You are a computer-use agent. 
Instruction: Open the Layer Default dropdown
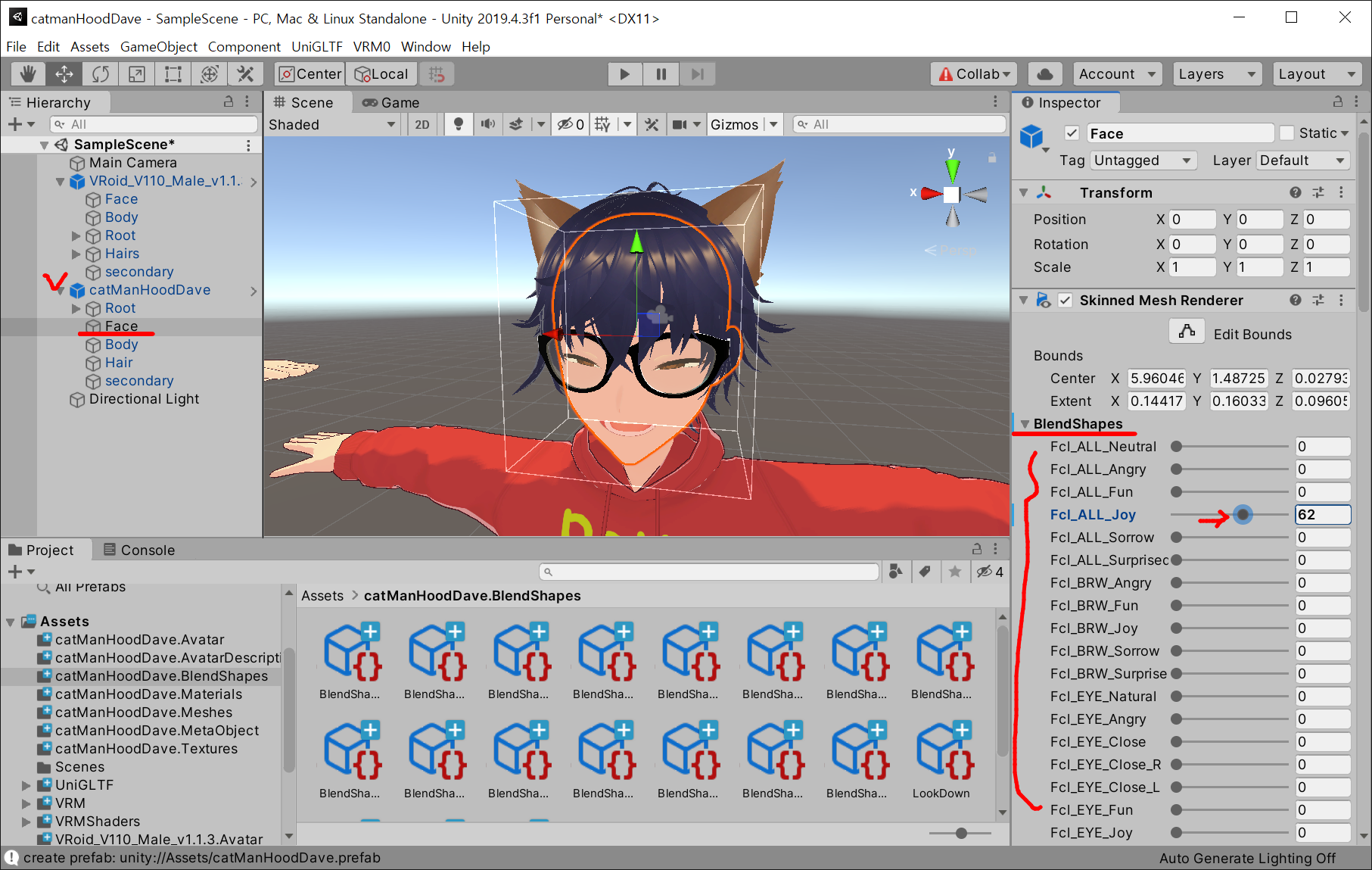click(x=1303, y=161)
